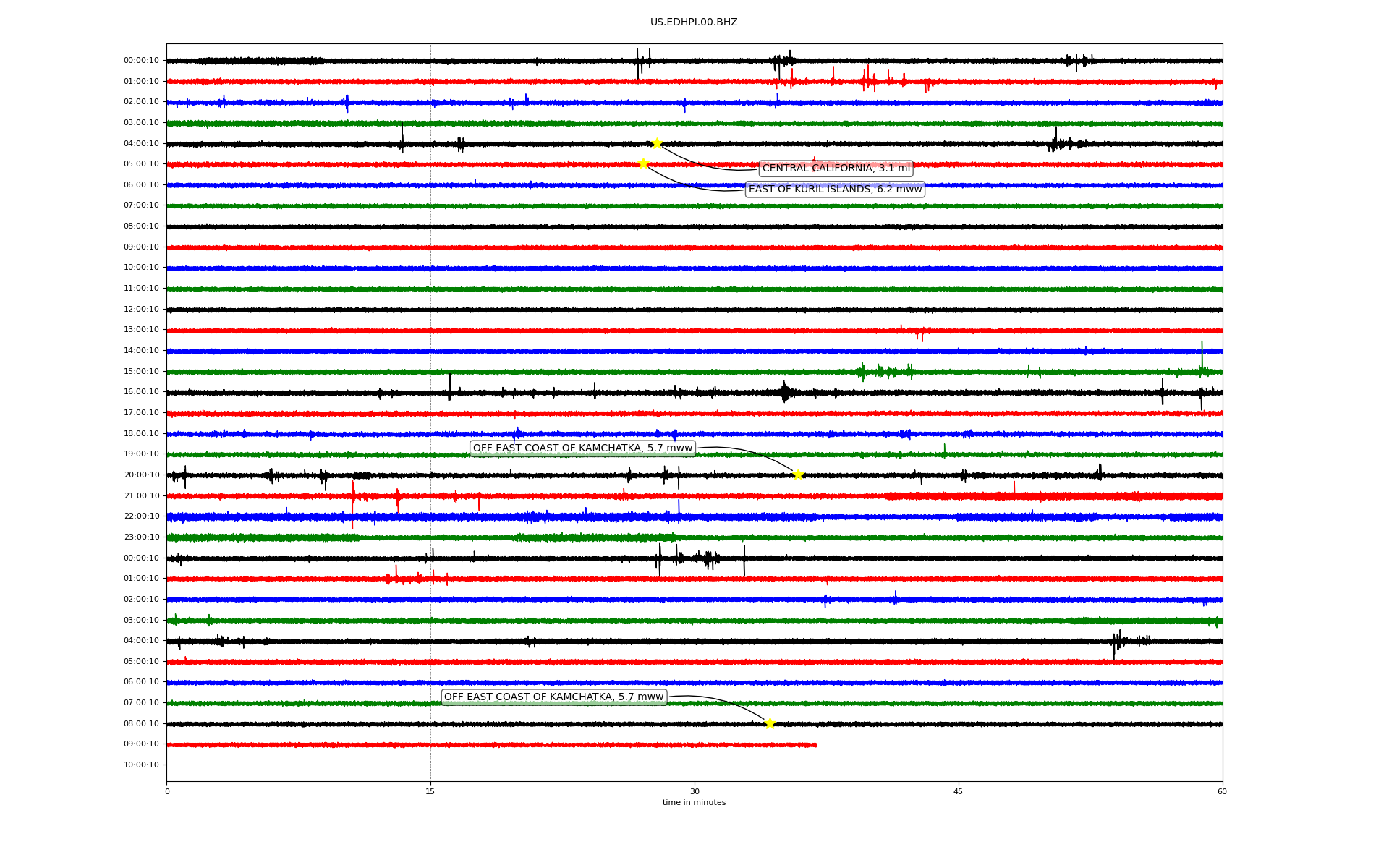
Task: Click the x-axis tick label 60
Action: coord(1222,791)
